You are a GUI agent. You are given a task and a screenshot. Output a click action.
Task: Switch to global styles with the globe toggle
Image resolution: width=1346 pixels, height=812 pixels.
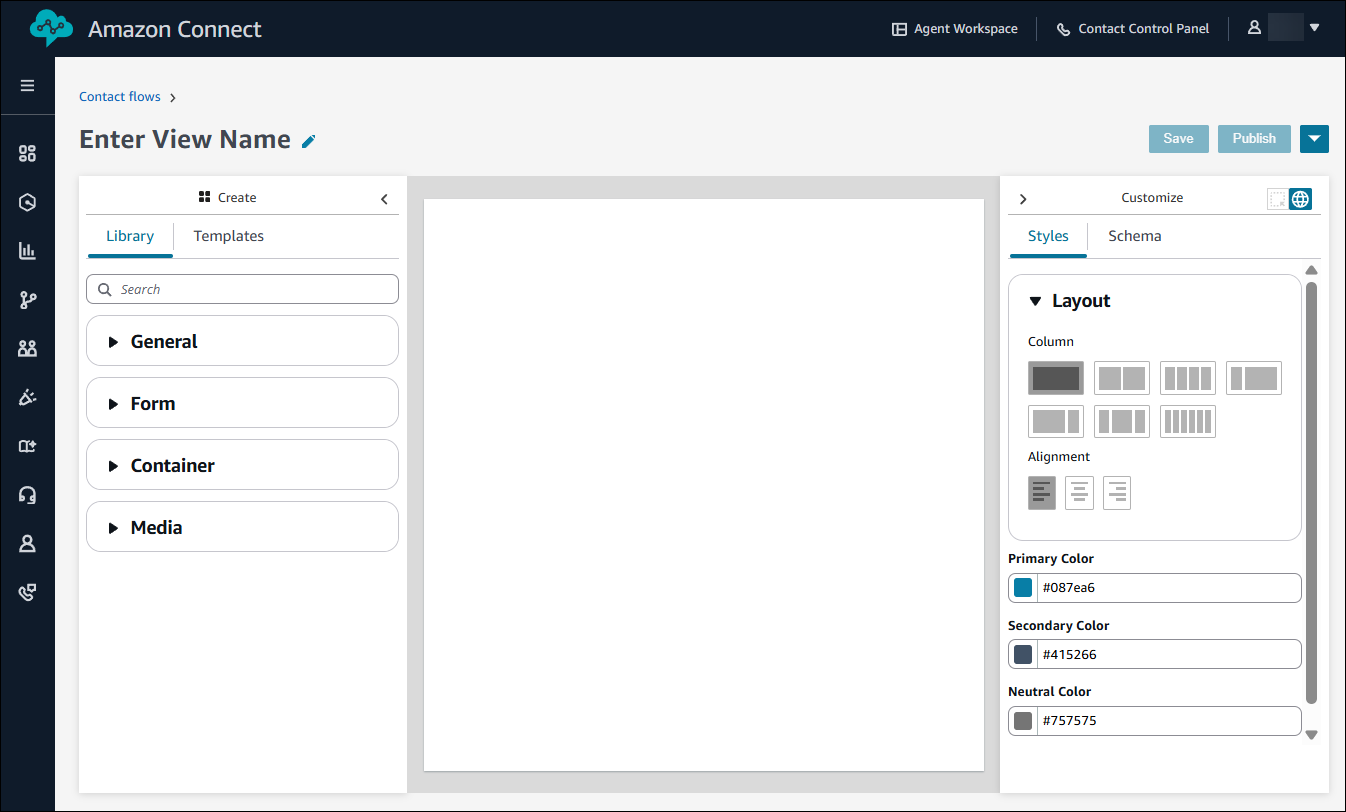pos(1300,199)
